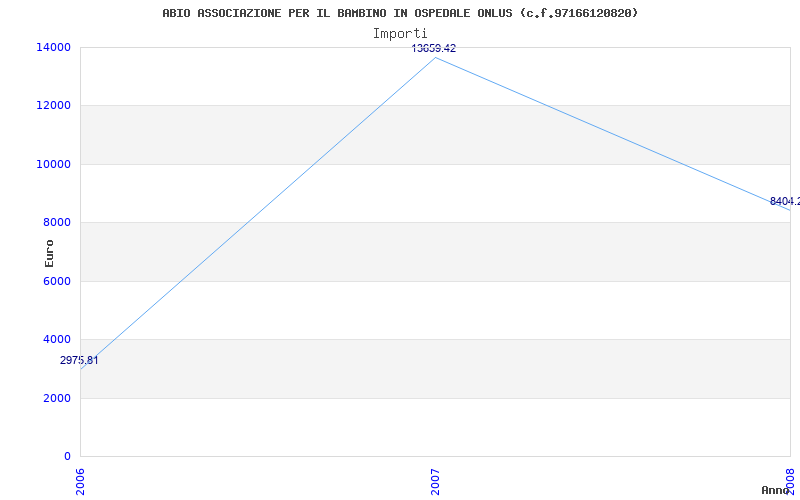Select the y-axis value 4000

57,339
